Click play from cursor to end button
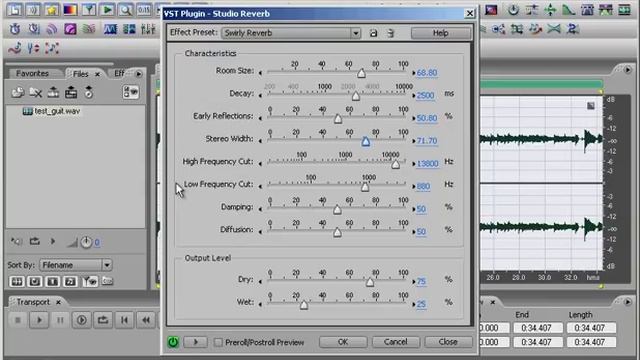 (x=82, y=320)
